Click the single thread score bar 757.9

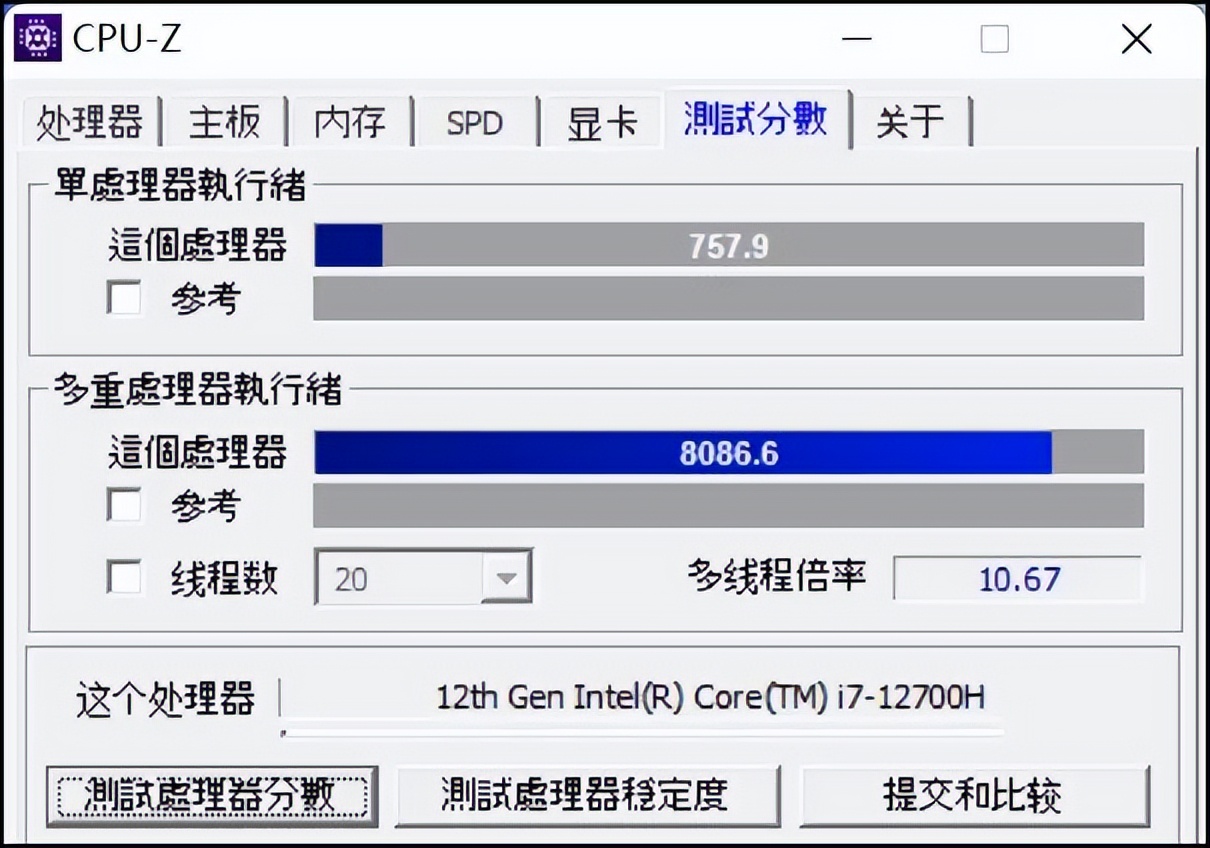[x=729, y=245]
